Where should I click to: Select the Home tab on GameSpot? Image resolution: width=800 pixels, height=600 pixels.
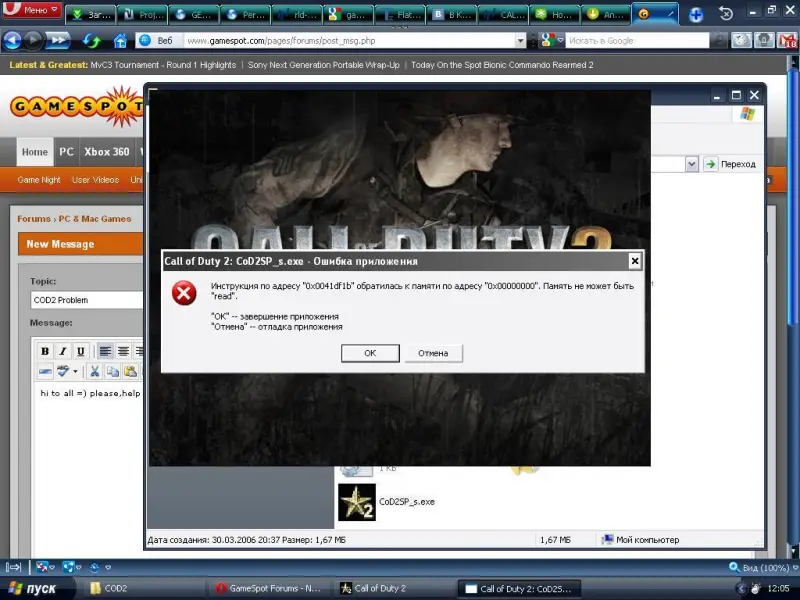pyautogui.click(x=35, y=152)
